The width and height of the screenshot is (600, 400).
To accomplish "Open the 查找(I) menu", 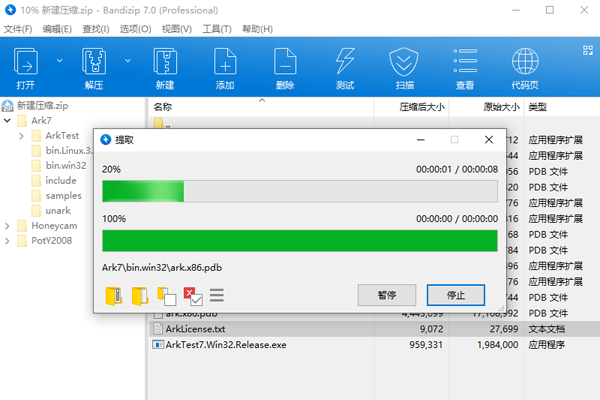I will [x=96, y=29].
